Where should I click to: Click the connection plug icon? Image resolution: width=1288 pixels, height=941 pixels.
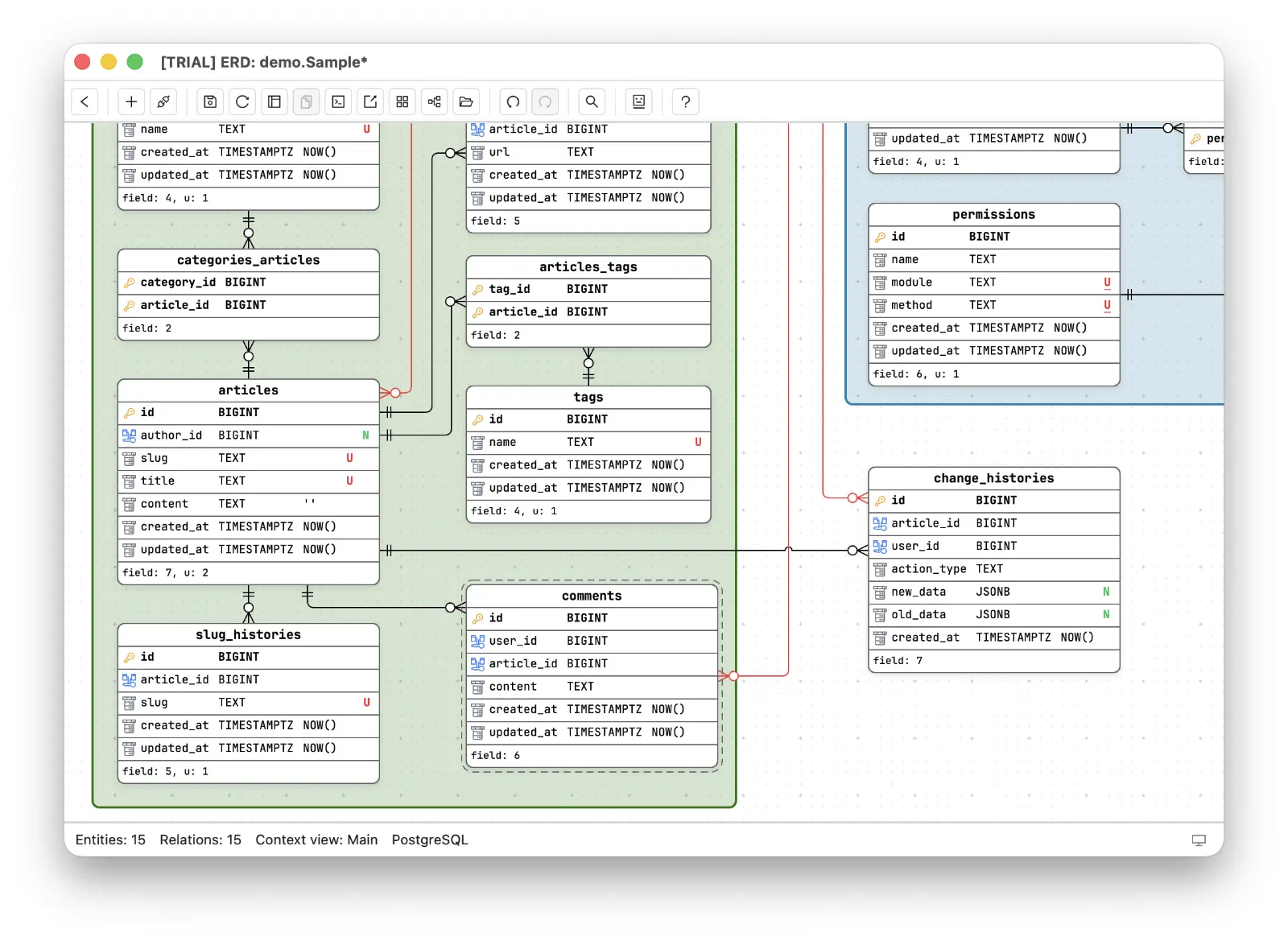(163, 101)
